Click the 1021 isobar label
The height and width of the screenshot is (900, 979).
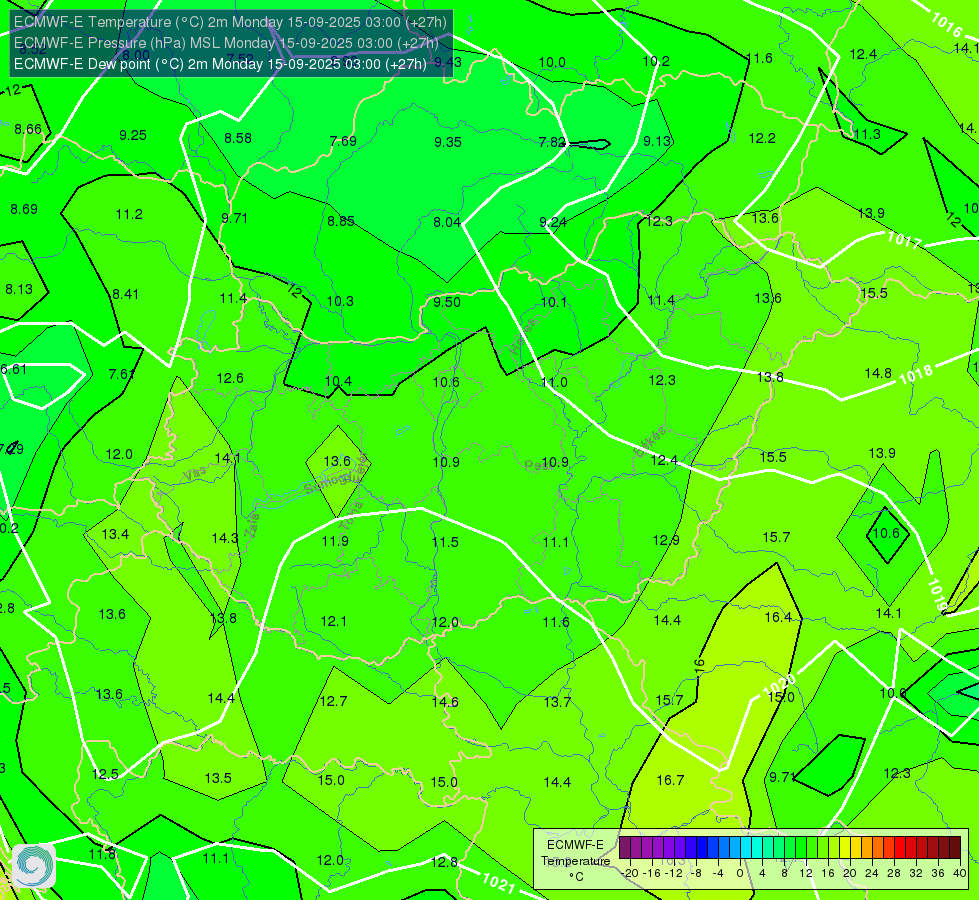pyautogui.click(x=499, y=883)
